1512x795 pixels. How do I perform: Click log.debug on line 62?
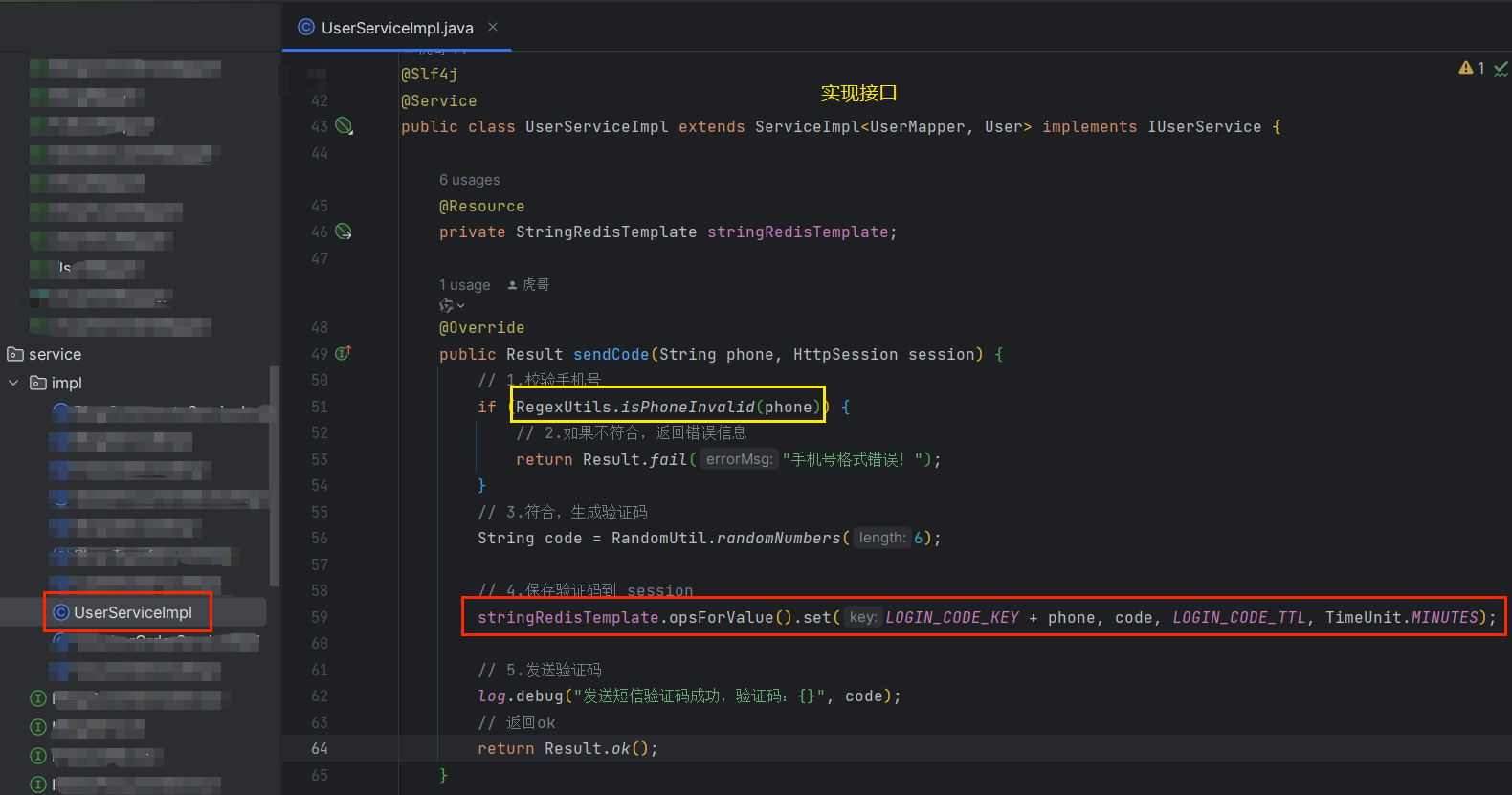pos(521,696)
